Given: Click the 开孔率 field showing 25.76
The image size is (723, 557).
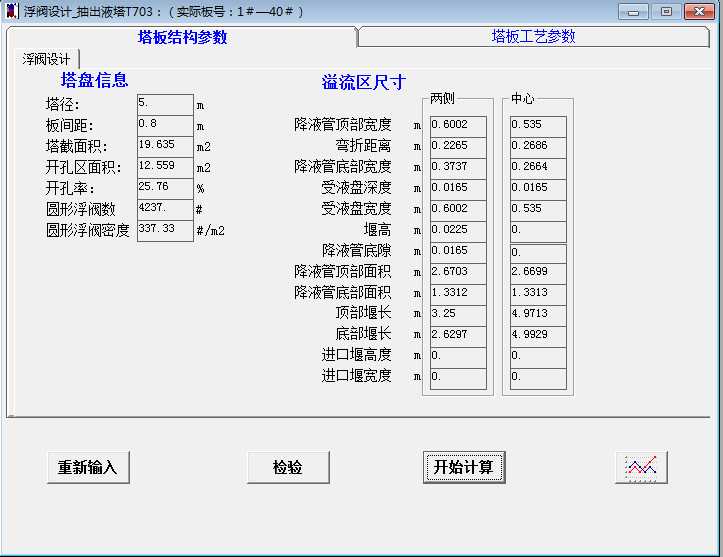Looking at the screenshot, I should [x=165, y=189].
